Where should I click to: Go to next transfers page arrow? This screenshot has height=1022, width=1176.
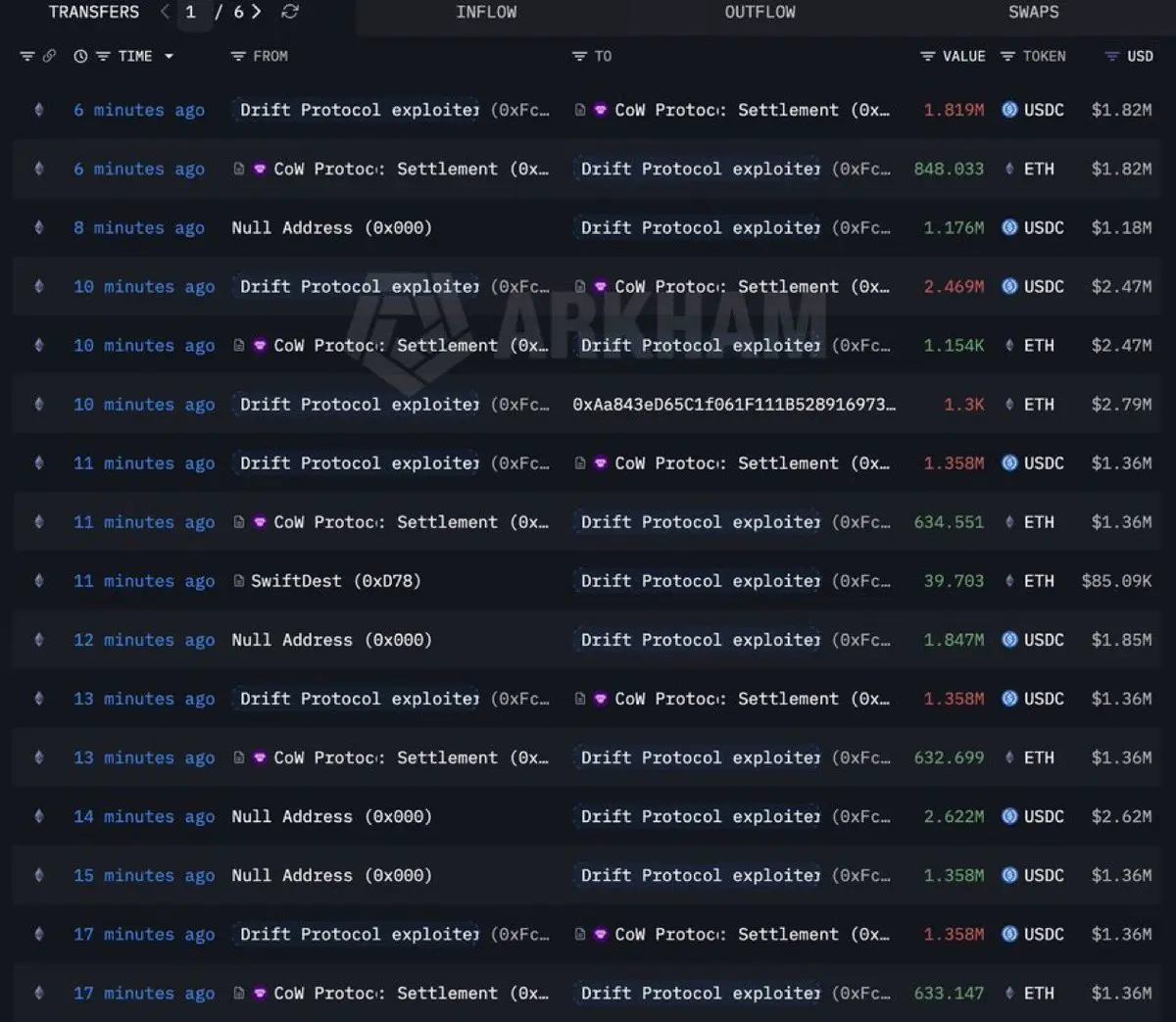click(x=256, y=12)
